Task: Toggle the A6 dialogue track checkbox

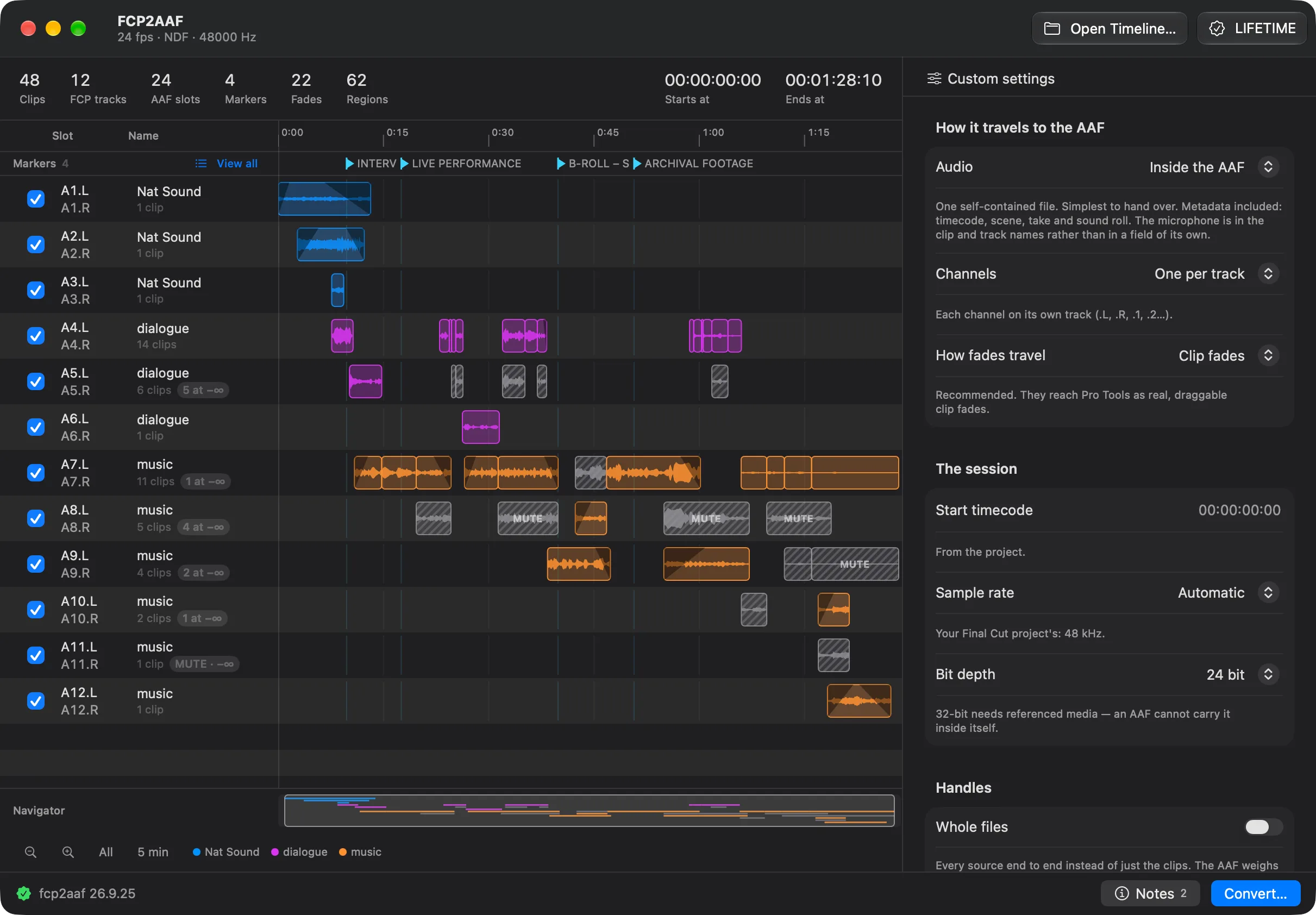Action: click(35, 427)
